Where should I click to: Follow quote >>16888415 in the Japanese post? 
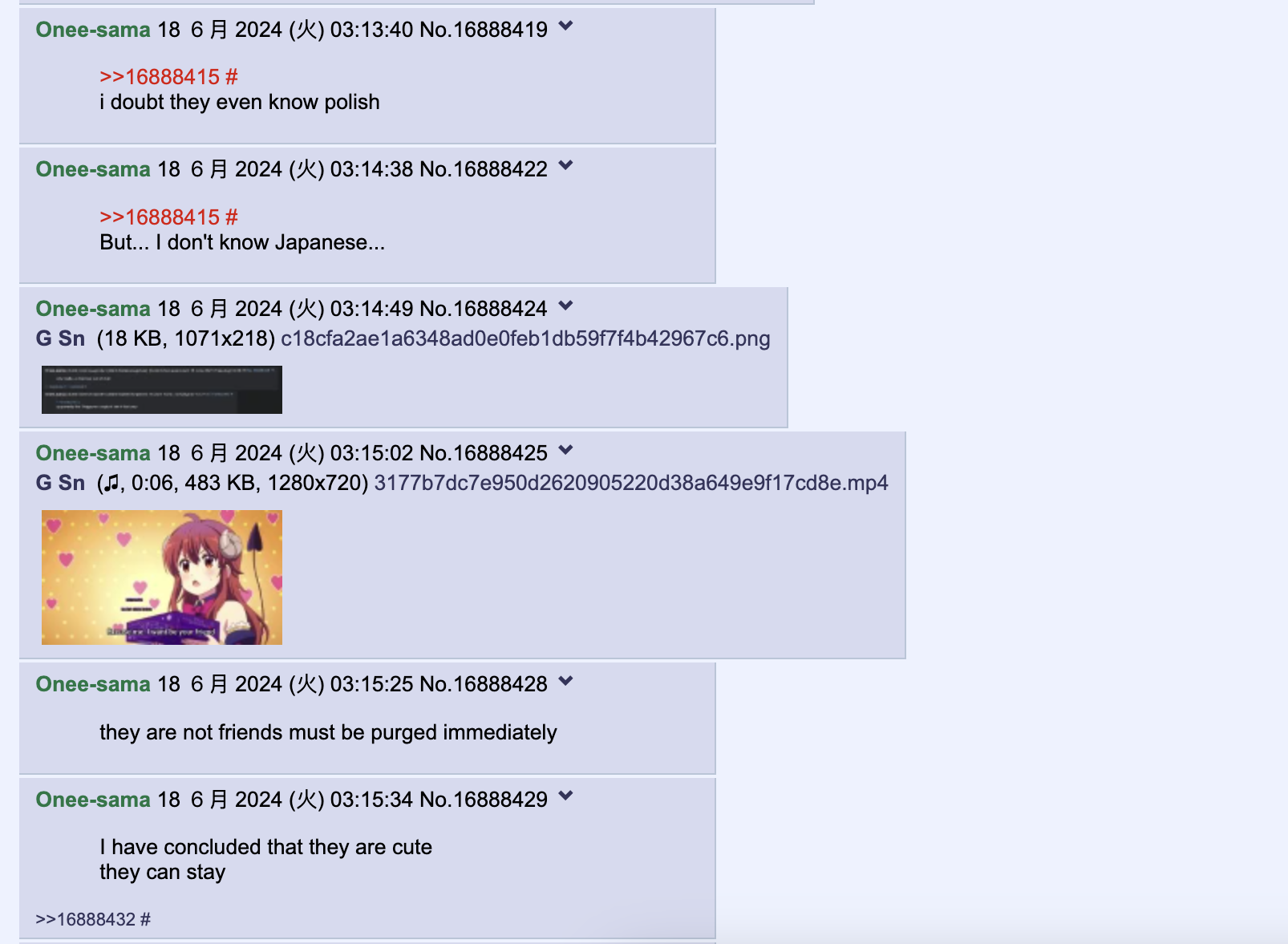pyautogui.click(x=160, y=217)
